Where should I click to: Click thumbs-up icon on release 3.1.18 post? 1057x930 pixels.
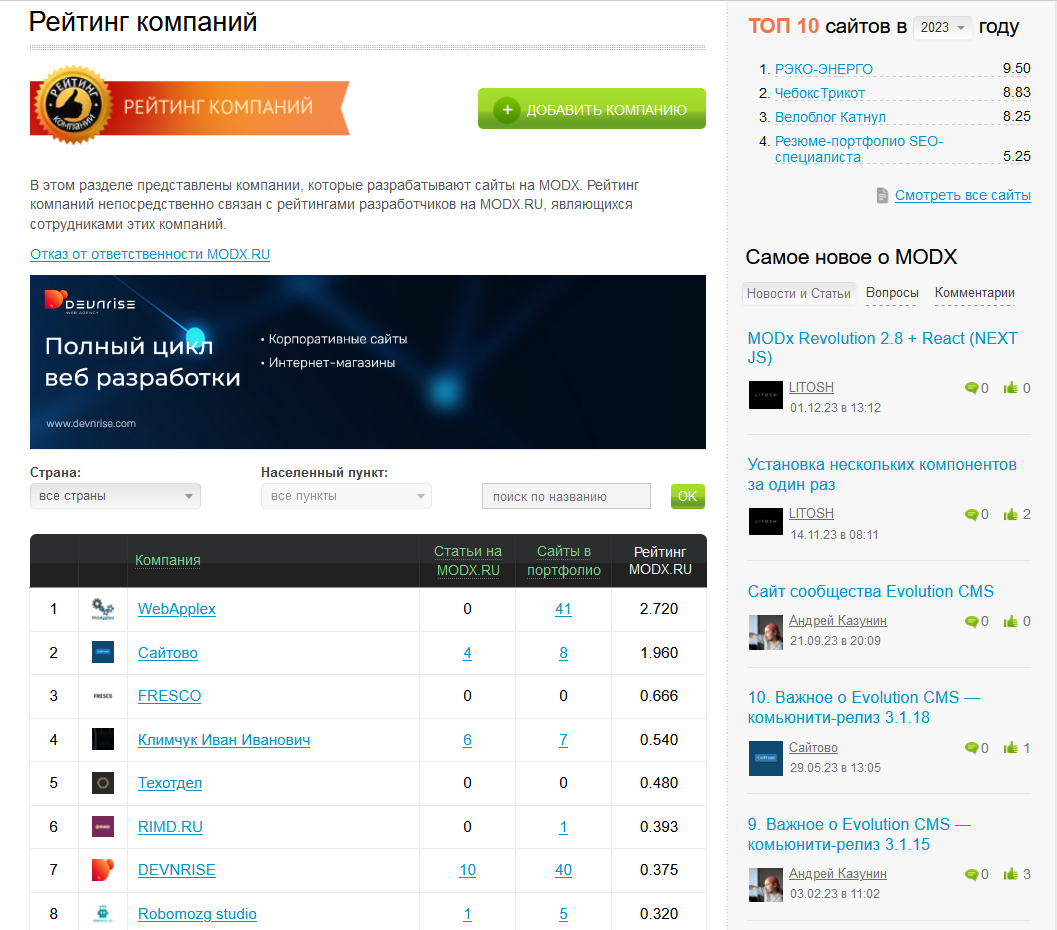[1010, 747]
